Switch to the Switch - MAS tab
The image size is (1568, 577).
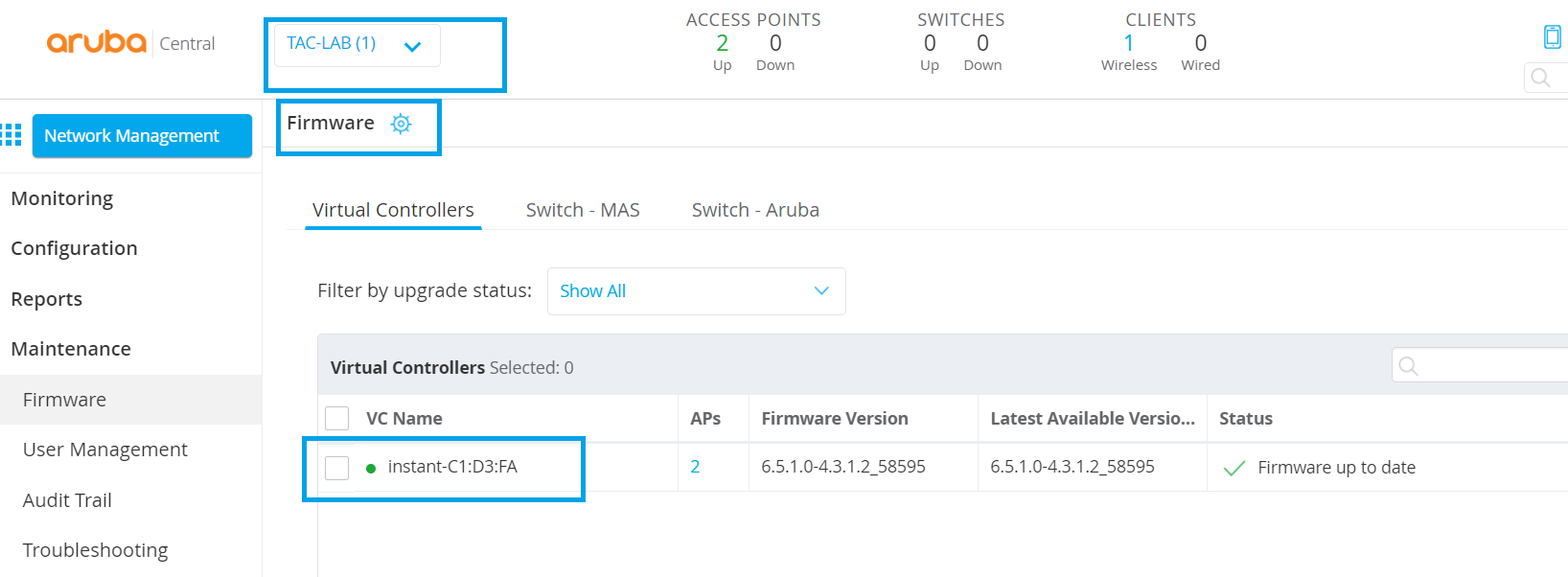click(583, 210)
